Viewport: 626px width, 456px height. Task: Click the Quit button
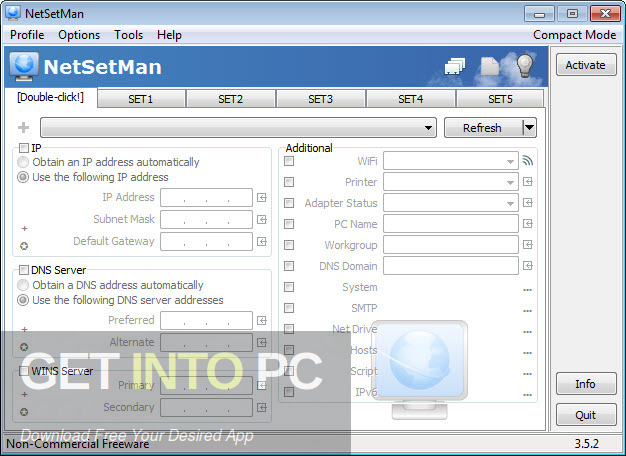(x=586, y=415)
